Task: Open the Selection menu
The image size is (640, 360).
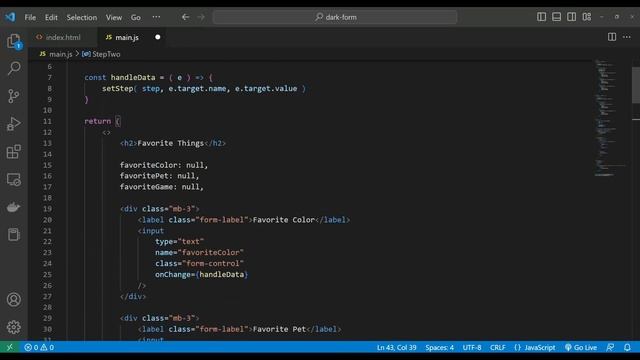Action: [x=82, y=17]
